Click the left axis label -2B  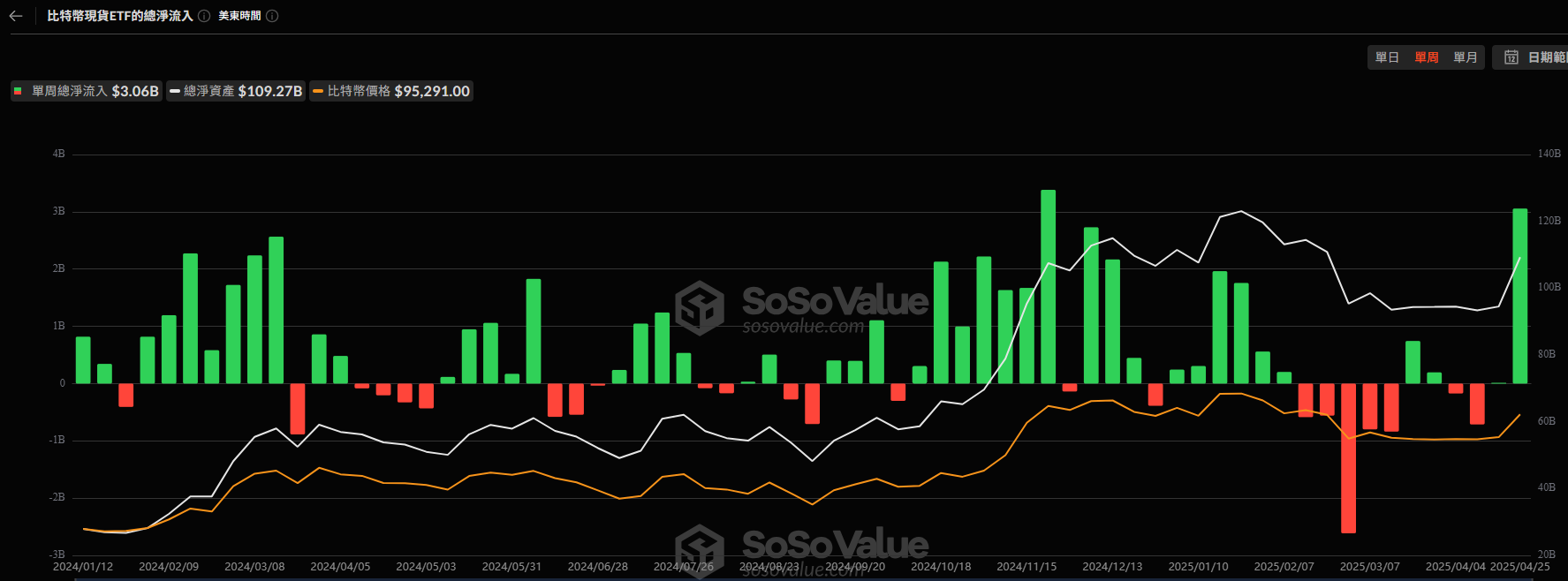coord(57,497)
